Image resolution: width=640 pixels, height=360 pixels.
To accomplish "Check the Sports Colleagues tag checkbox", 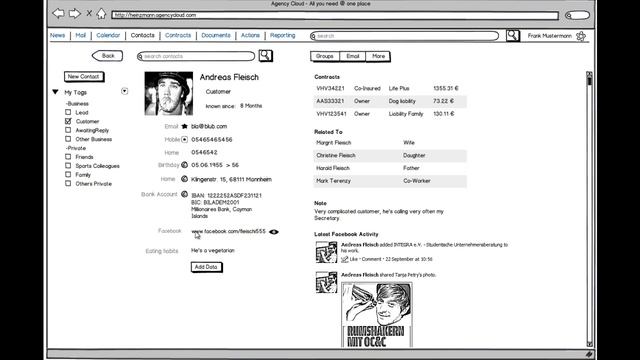I will [68, 166].
